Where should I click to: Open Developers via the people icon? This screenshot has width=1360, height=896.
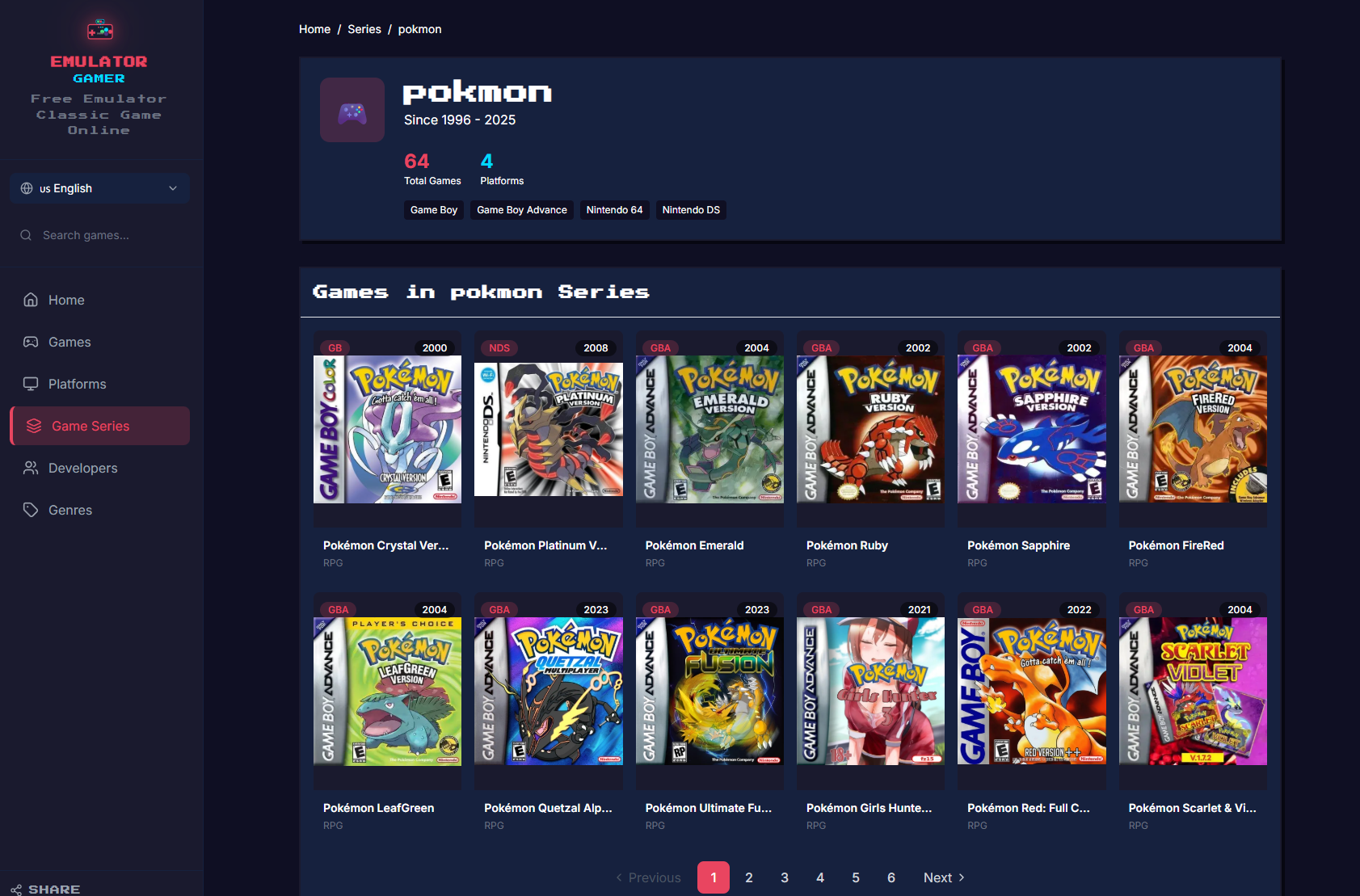(x=30, y=468)
